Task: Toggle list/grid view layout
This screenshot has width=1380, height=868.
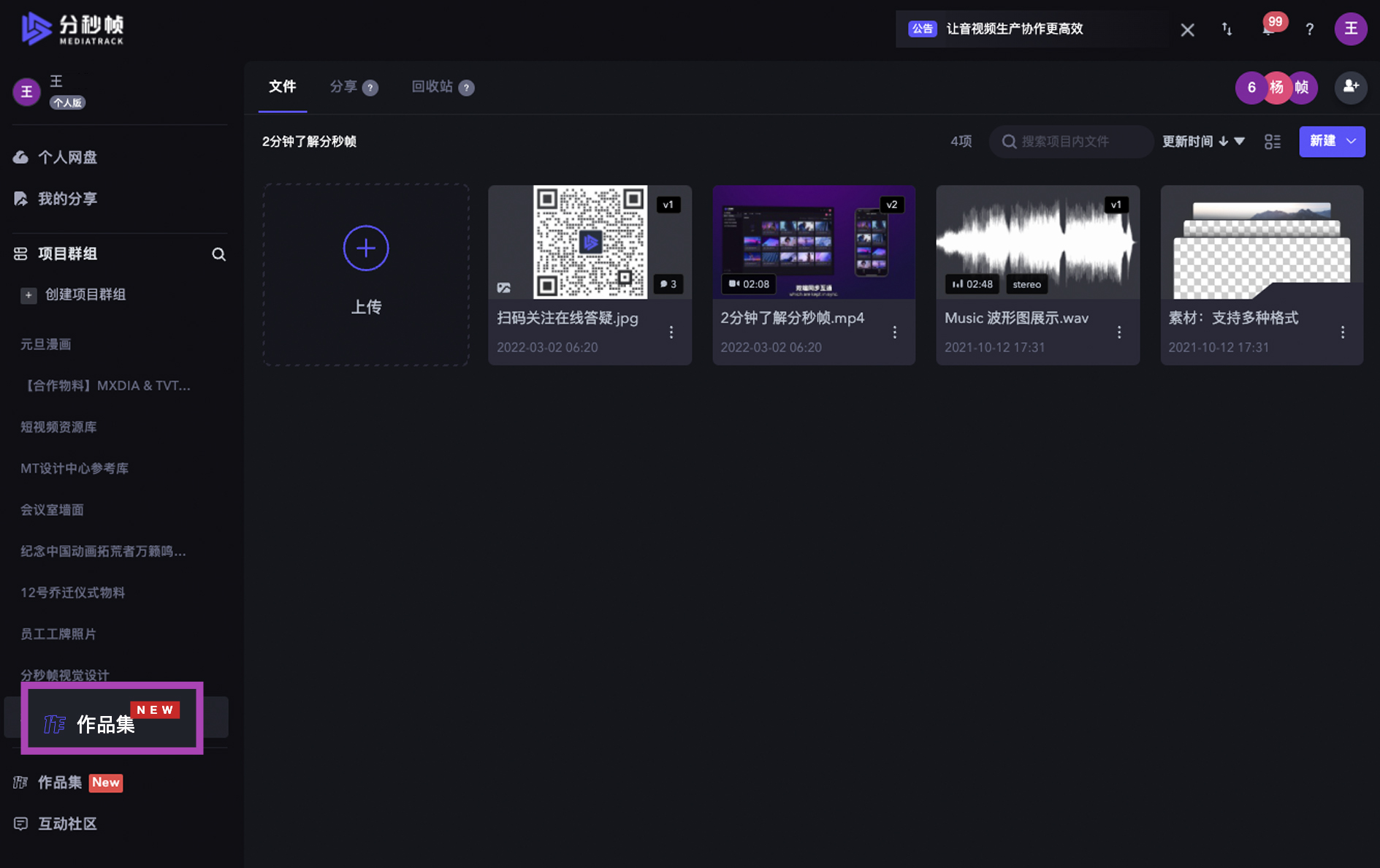Action: pos(1273,142)
